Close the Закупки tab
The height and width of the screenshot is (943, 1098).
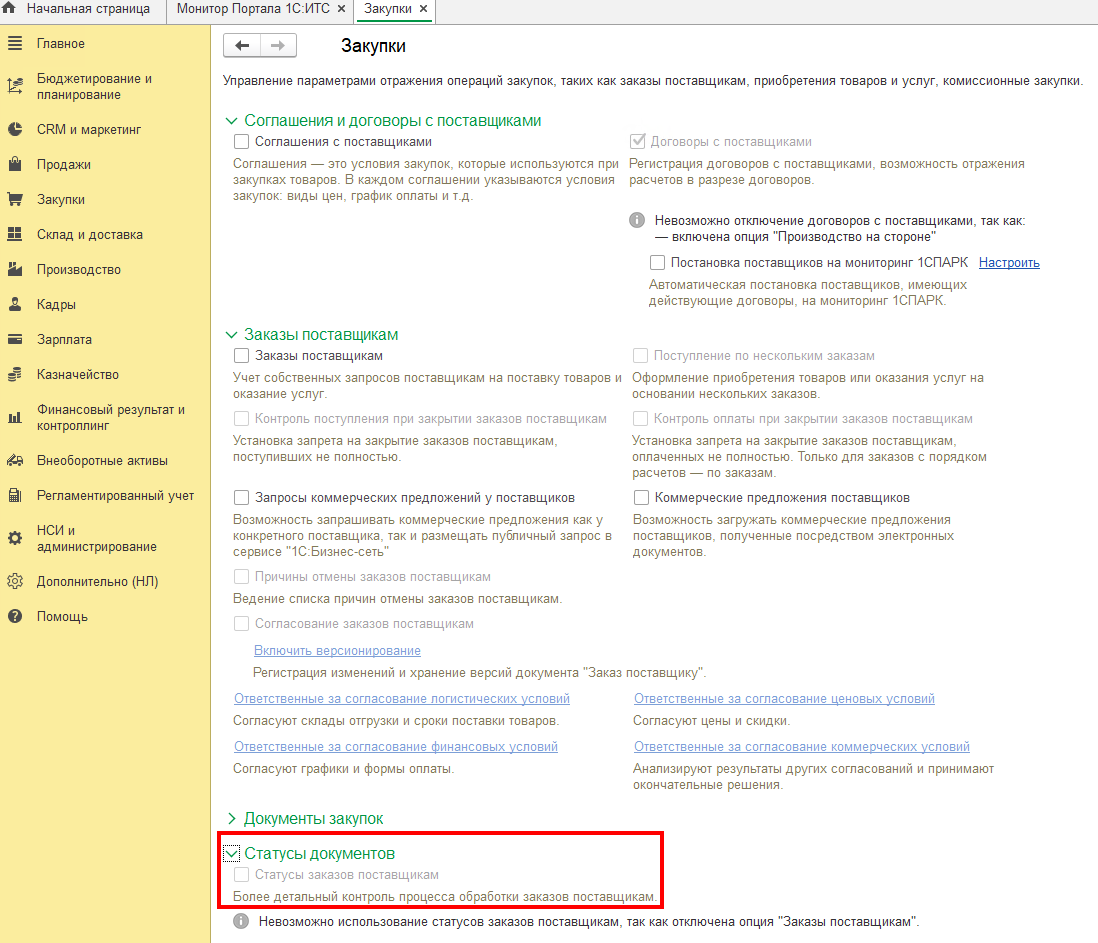pos(423,9)
